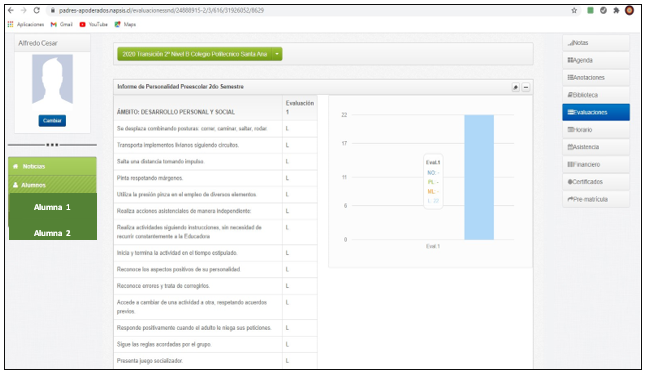Bookmark this page with the star icon

574,11
